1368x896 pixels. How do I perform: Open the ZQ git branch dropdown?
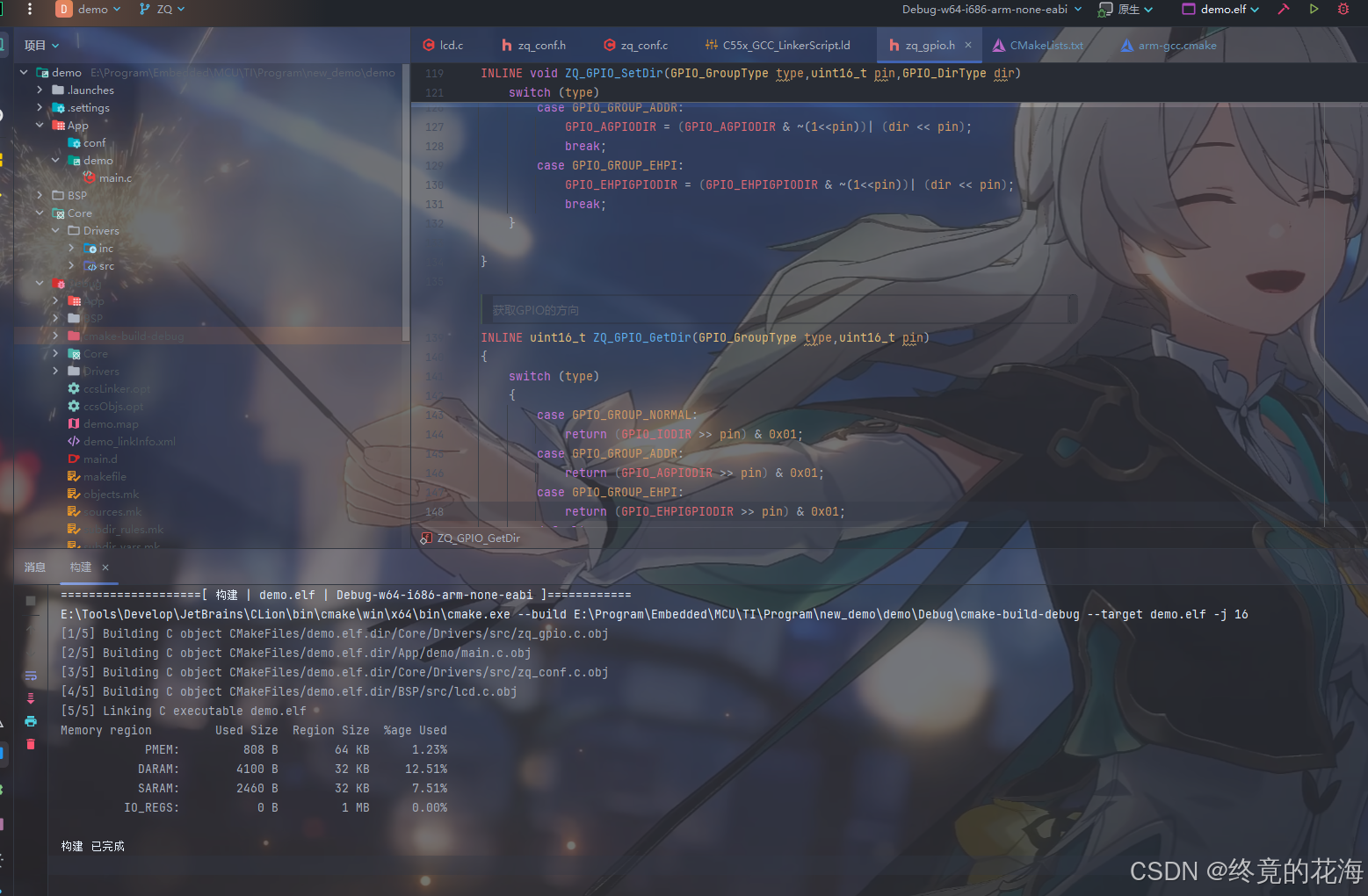click(163, 9)
